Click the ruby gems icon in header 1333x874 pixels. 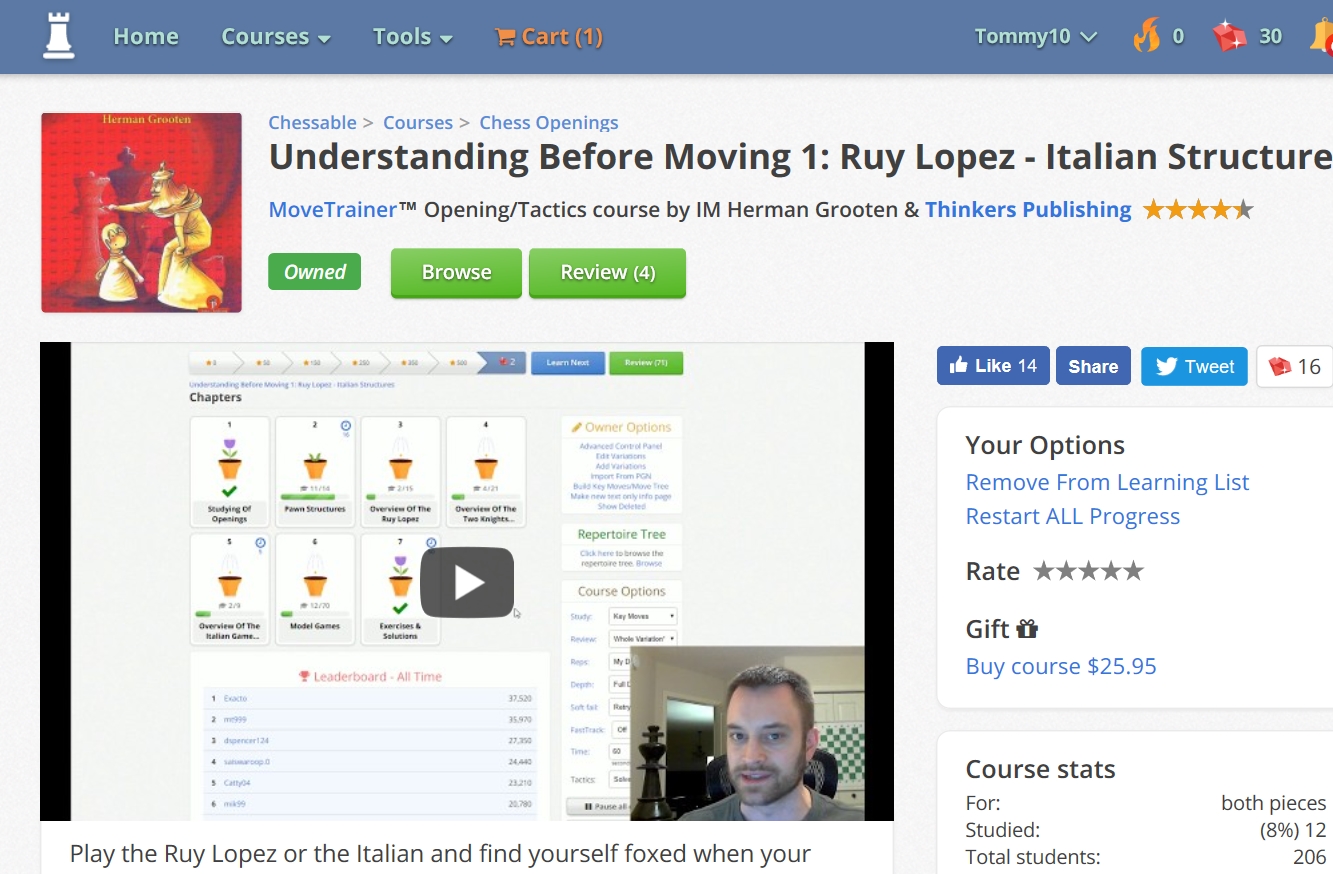1230,37
